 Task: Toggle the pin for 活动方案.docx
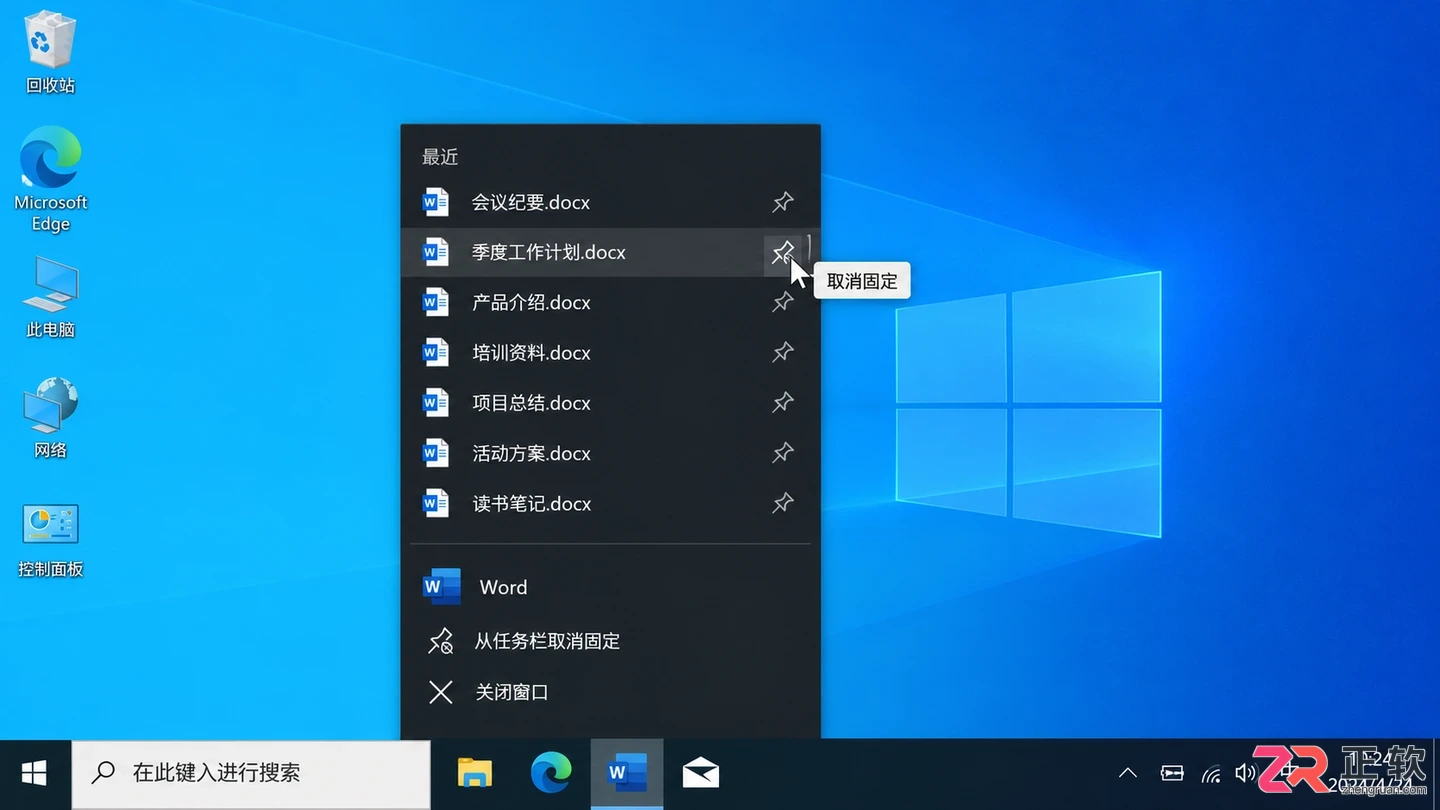(782, 453)
